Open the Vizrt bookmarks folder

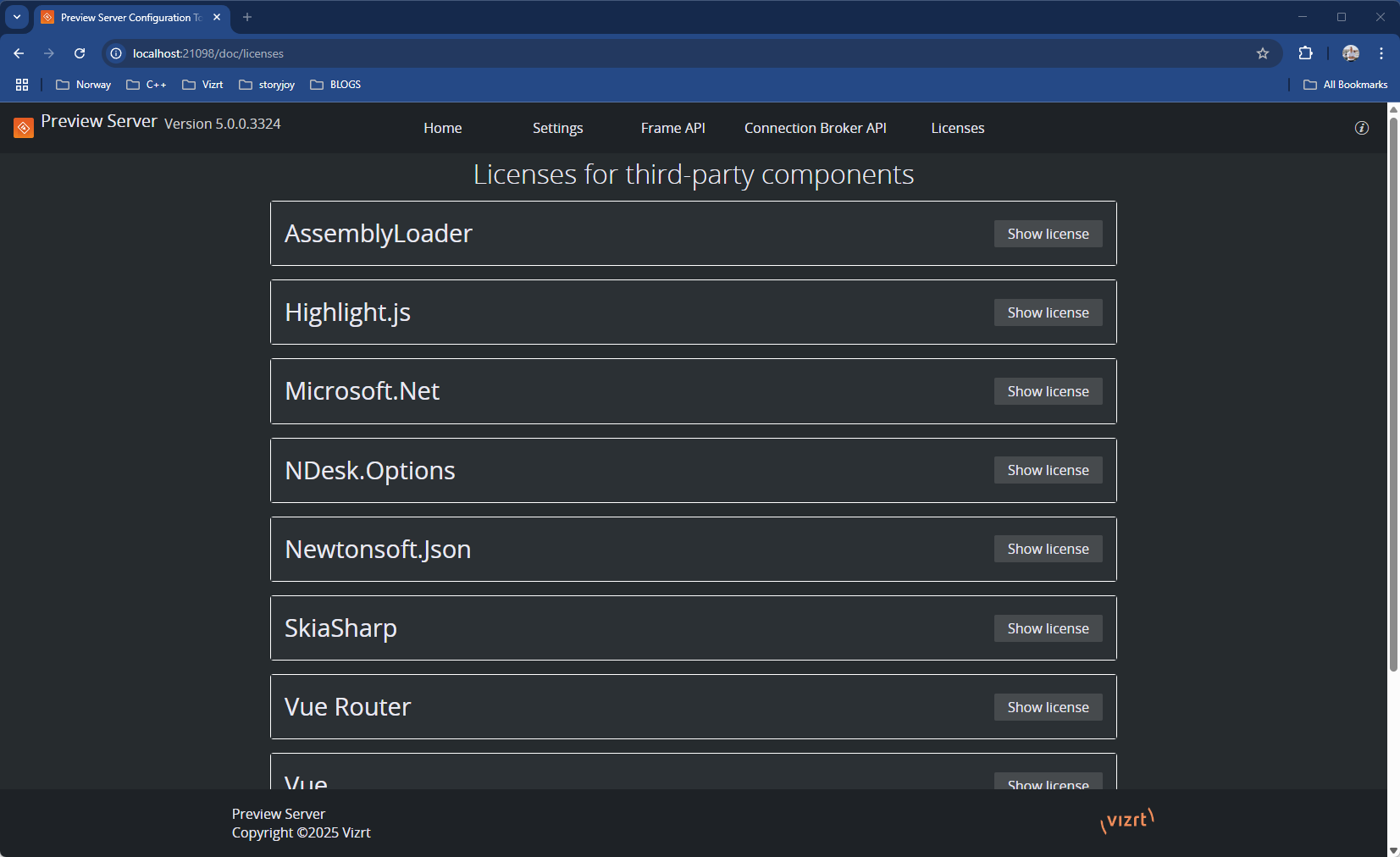click(x=202, y=85)
